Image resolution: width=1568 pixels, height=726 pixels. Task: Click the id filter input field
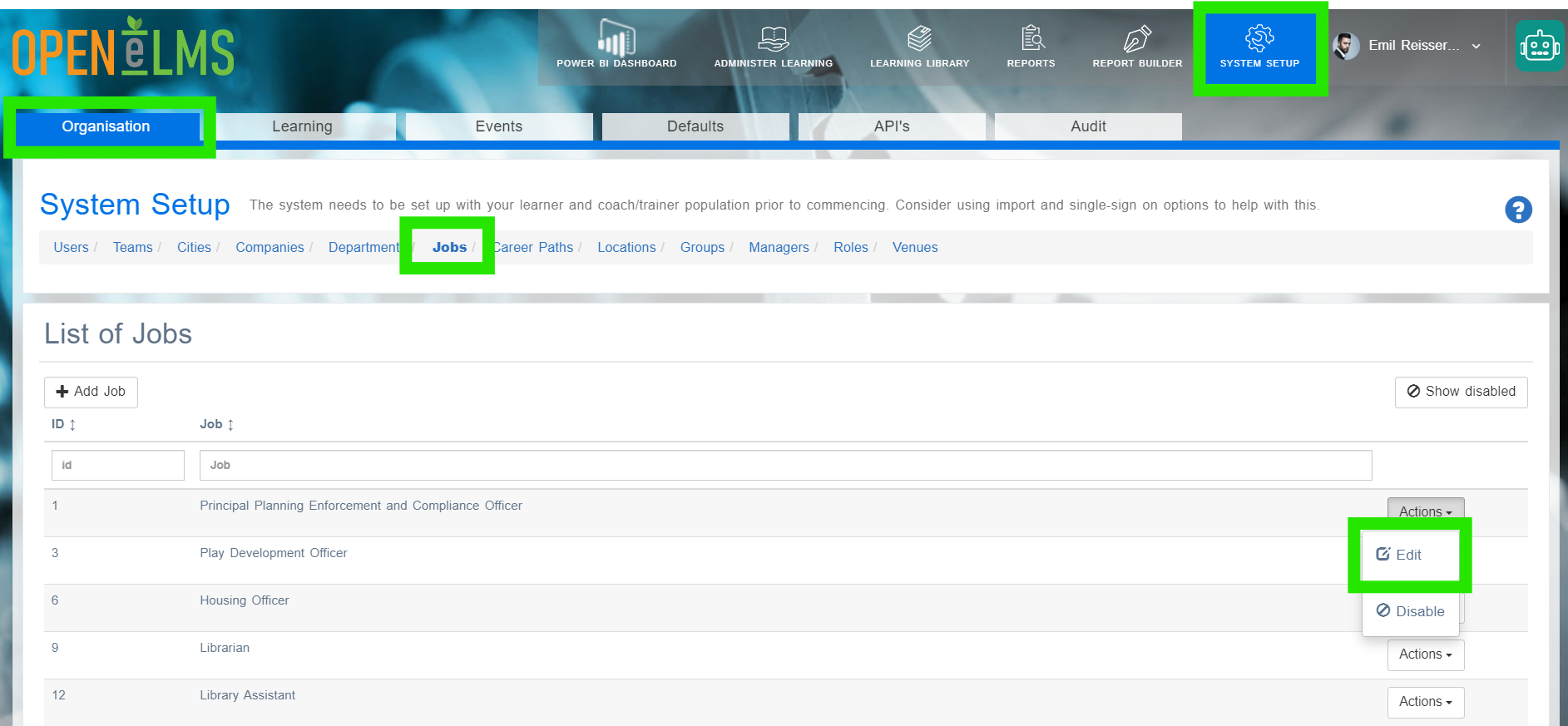pyautogui.click(x=118, y=466)
